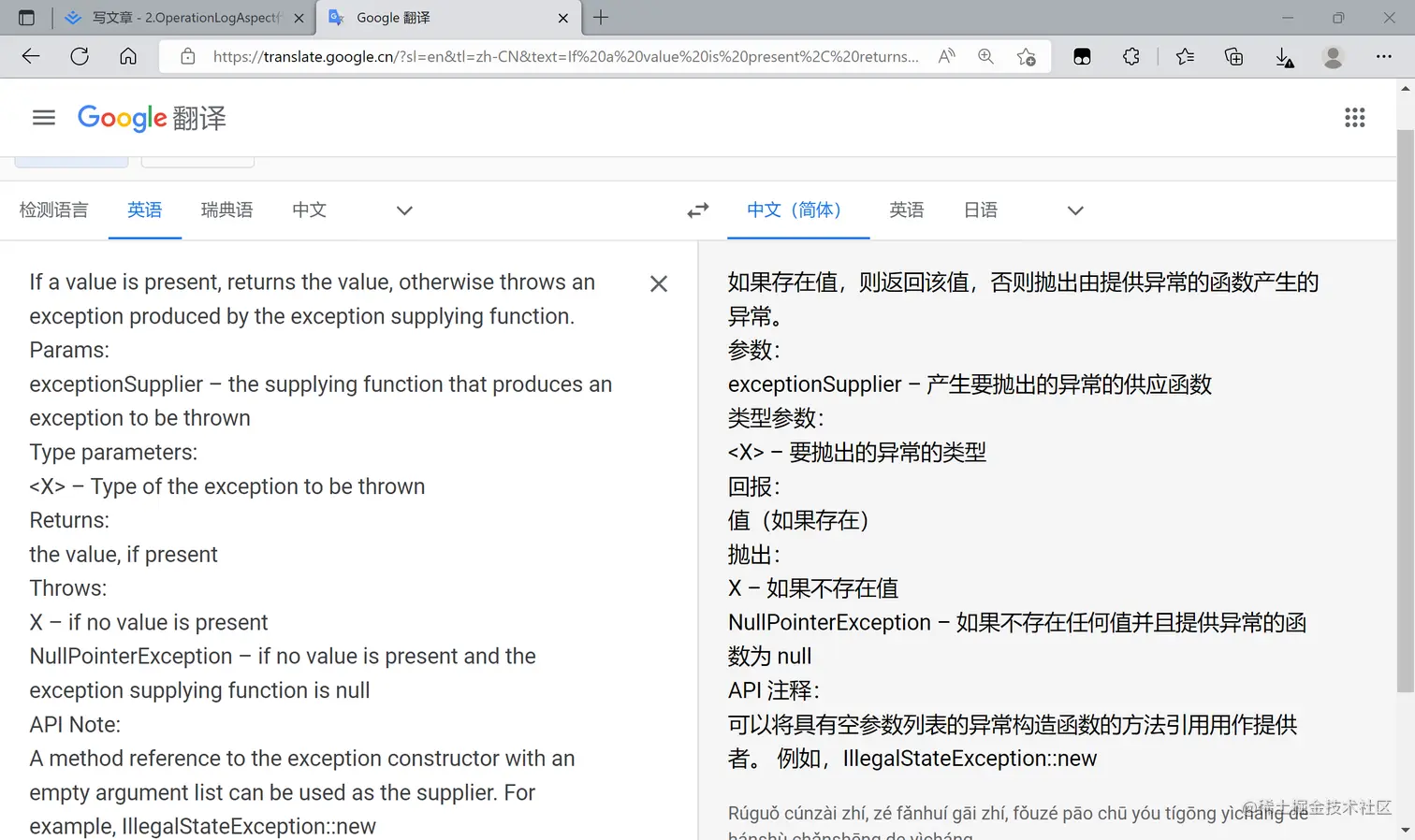Image resolution: width=1415 pixels, height=840 pixels.
Task: Select the Google 翻译 browser tab
Action: click(x=448, y=18)
